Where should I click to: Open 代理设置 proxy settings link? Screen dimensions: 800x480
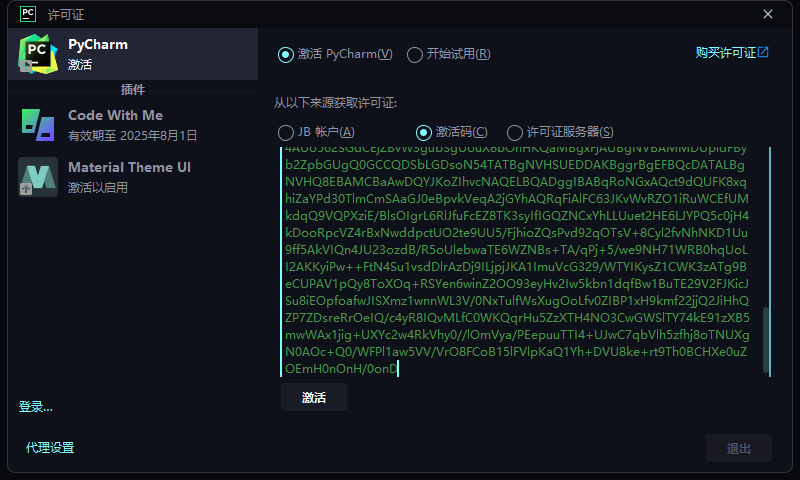point(50,447)
